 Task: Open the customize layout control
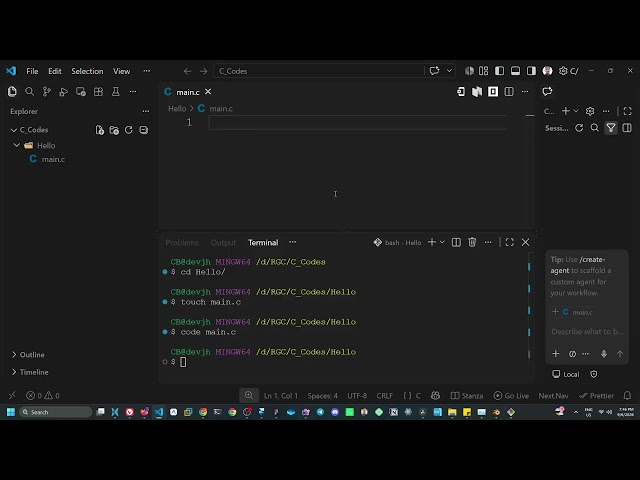[x=484, y=71]
